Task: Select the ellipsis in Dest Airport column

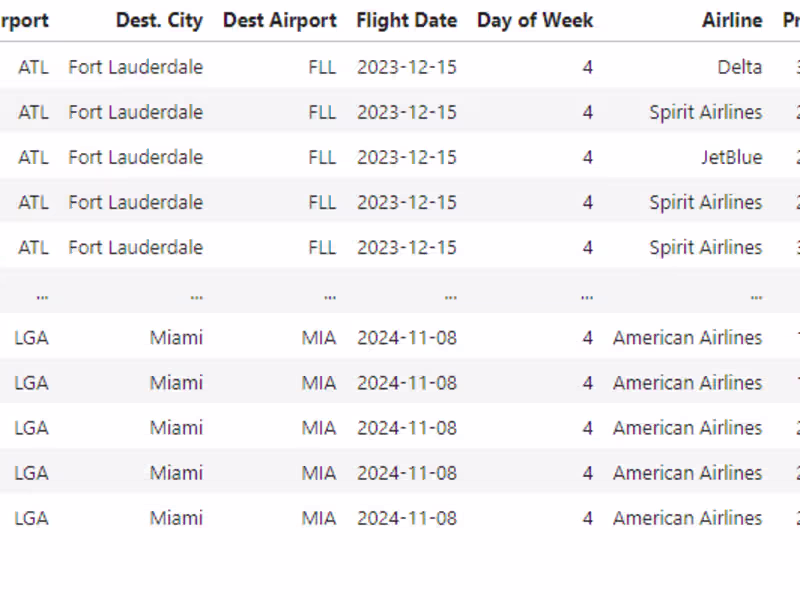Action: [329, 294]
